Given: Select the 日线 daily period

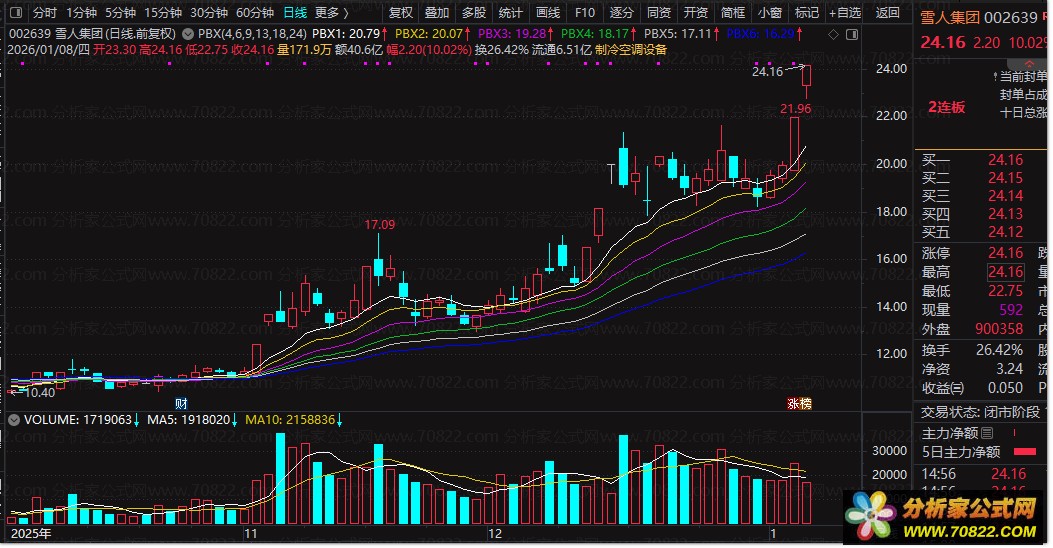Looking at the screenshot, I should click(295, 12).
